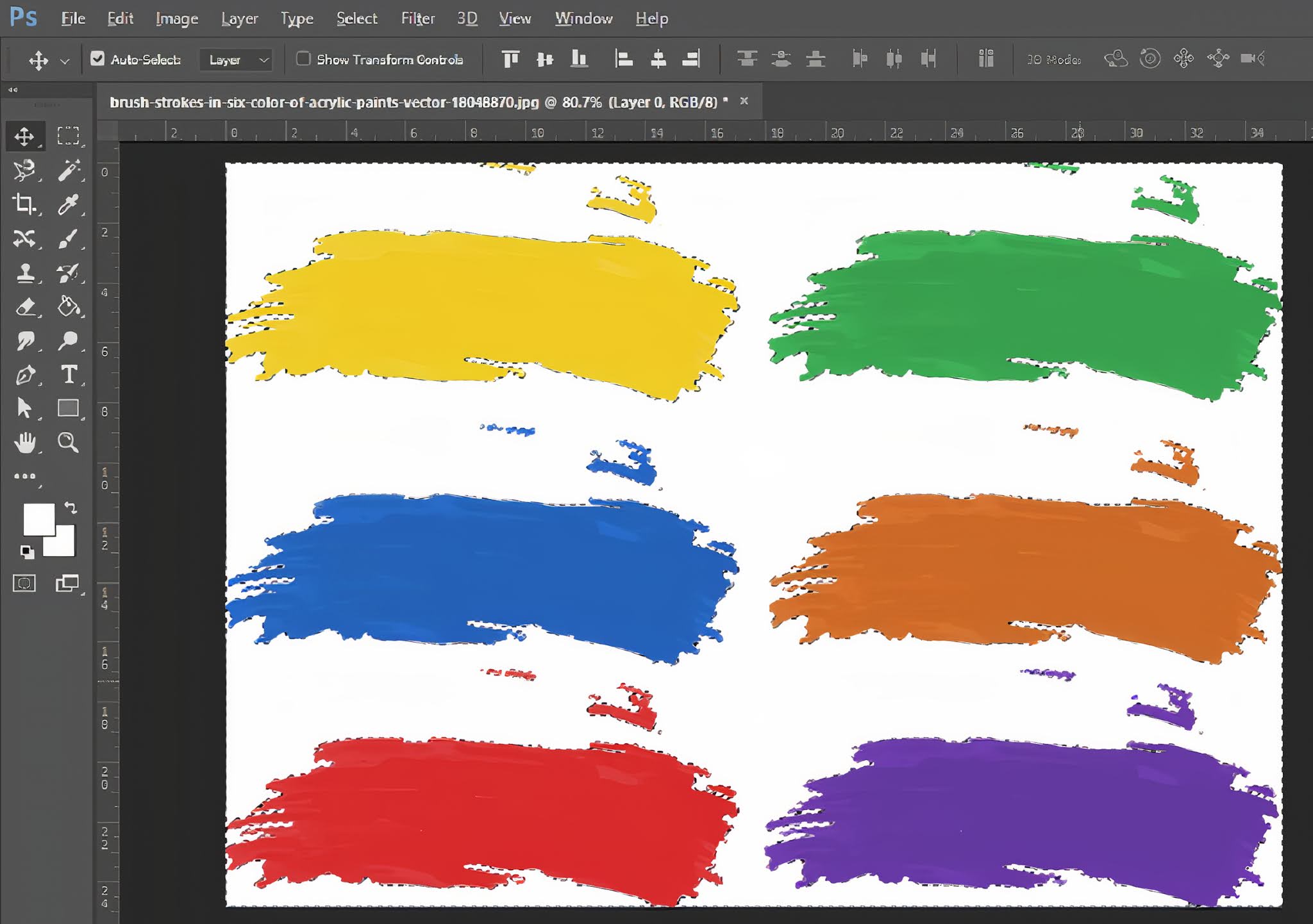Select the Content-Aware Move tool

tap(24, 238)
